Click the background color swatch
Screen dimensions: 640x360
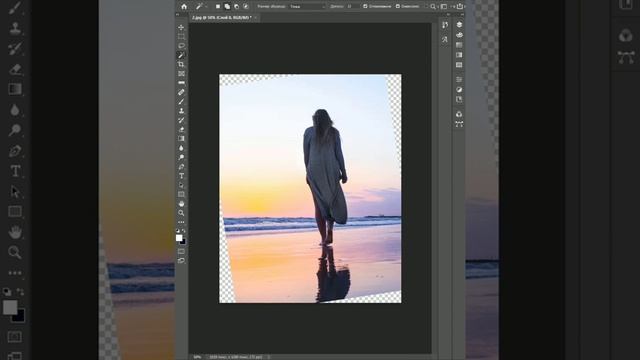[x=183, y=242]
